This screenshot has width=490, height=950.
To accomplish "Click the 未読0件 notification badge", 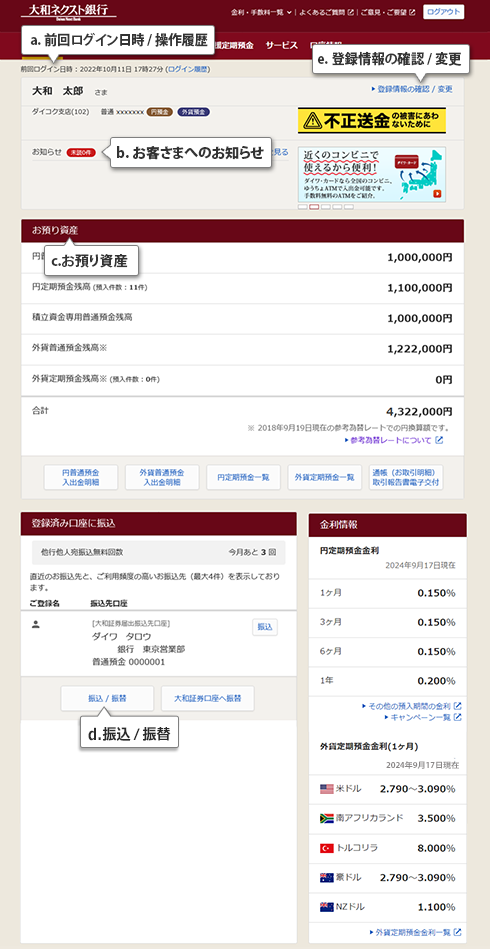I will 81,153.
